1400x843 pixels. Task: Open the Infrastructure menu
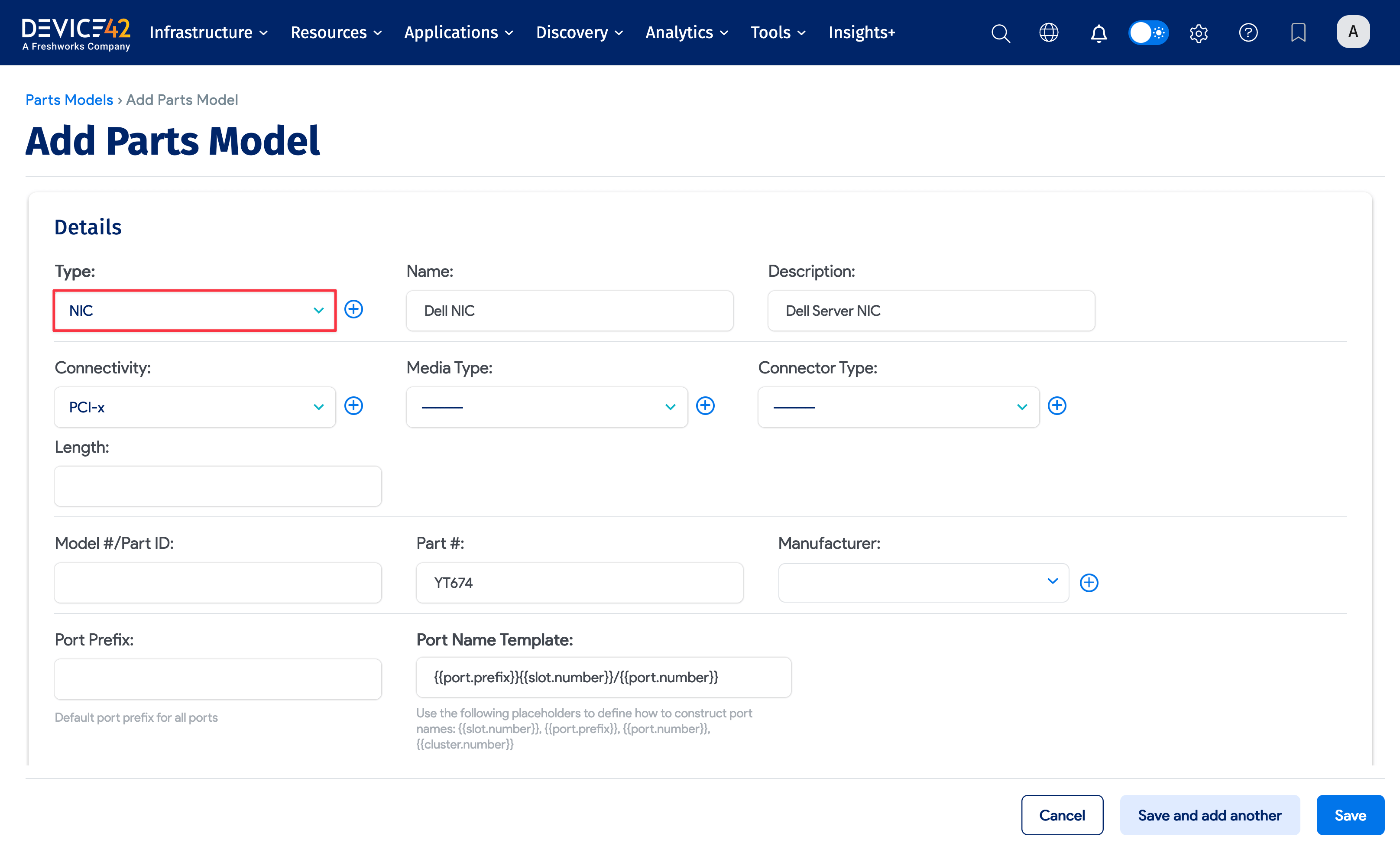[208, 32]
